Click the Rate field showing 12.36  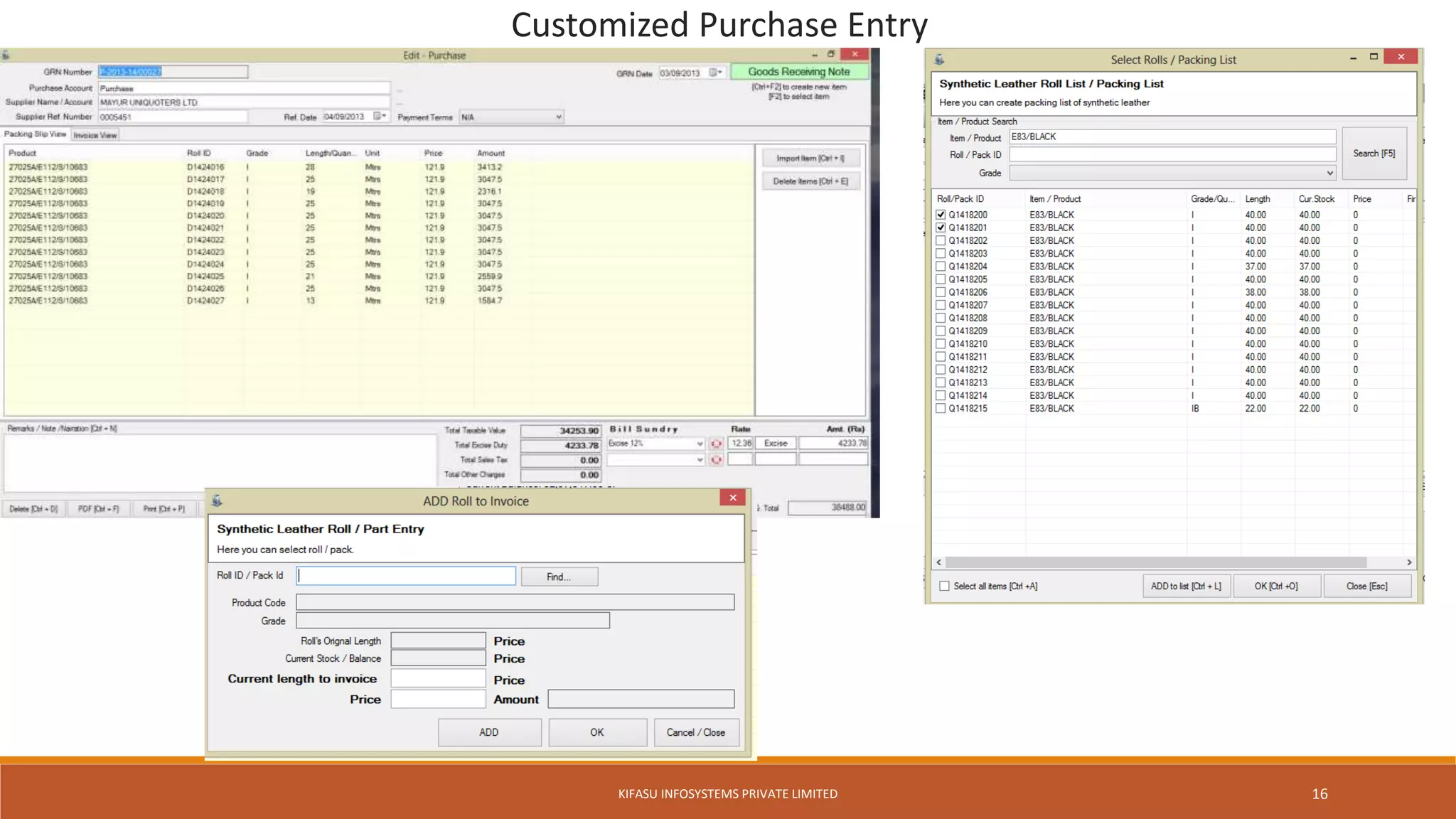click(740, 443)
